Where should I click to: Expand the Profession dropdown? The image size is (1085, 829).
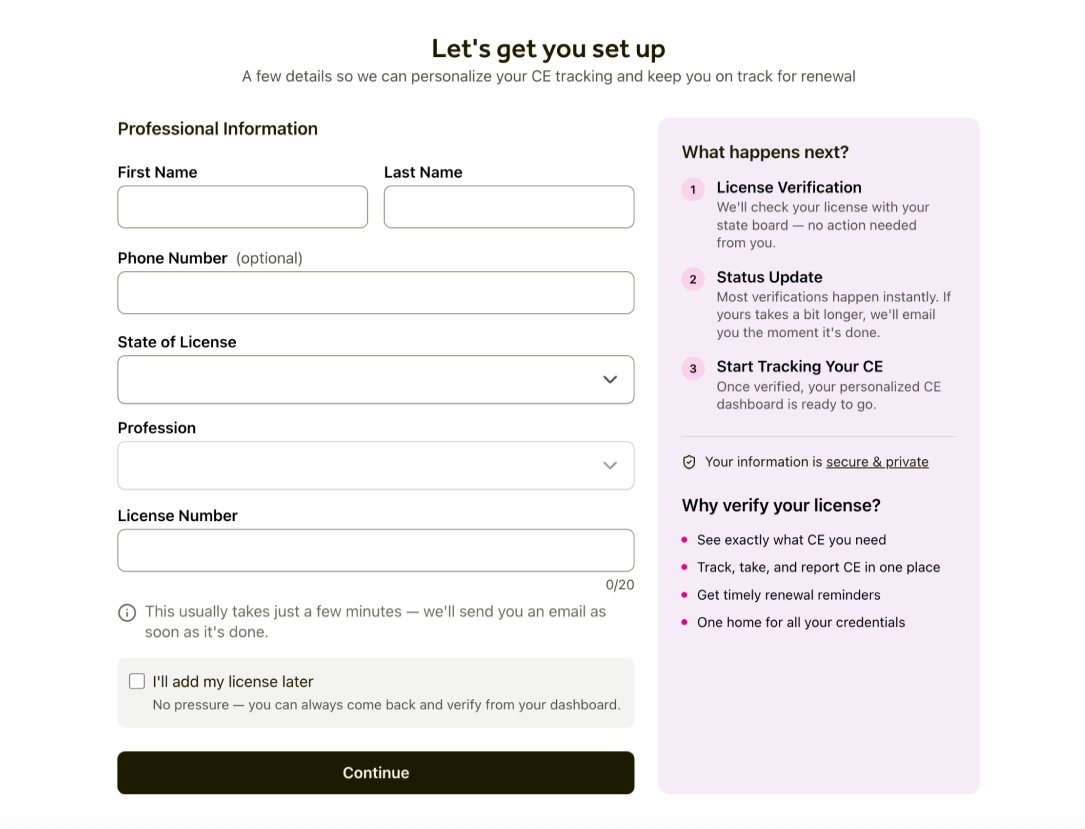click(x=375, y=466)
